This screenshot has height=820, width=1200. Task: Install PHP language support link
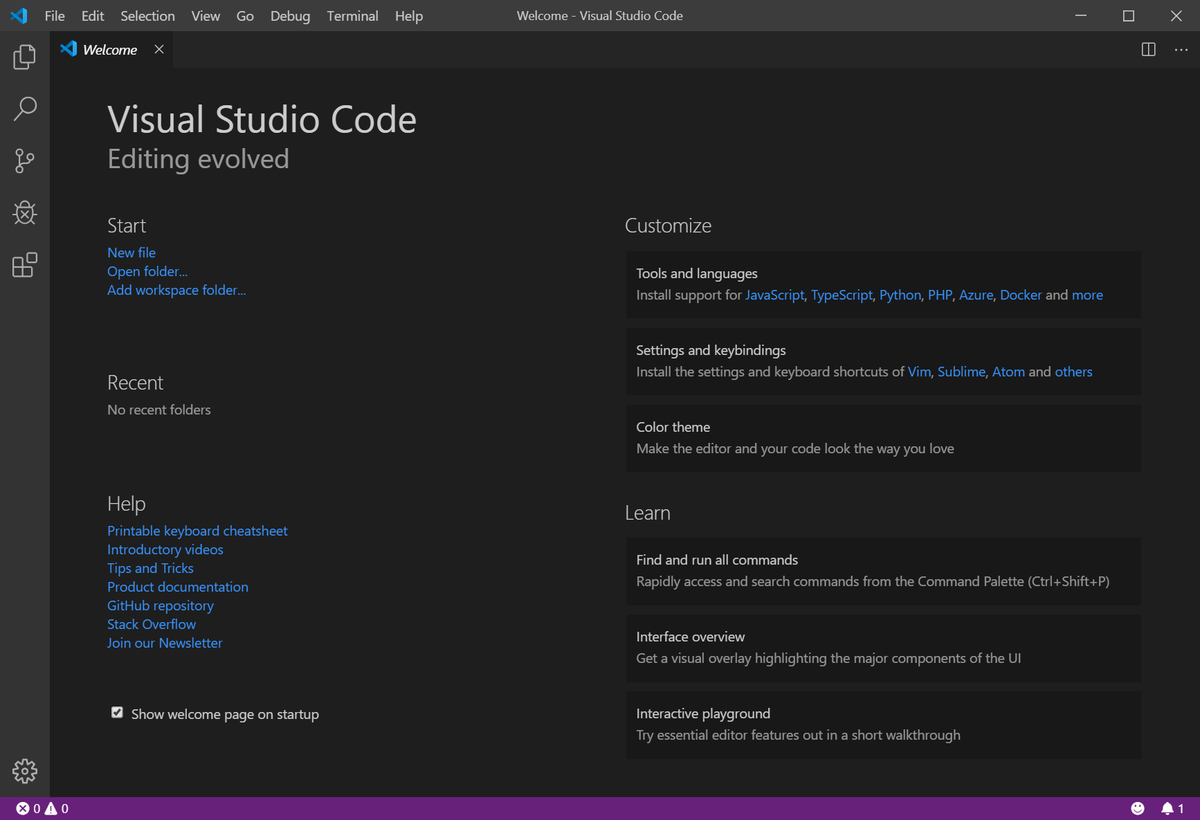940,295
